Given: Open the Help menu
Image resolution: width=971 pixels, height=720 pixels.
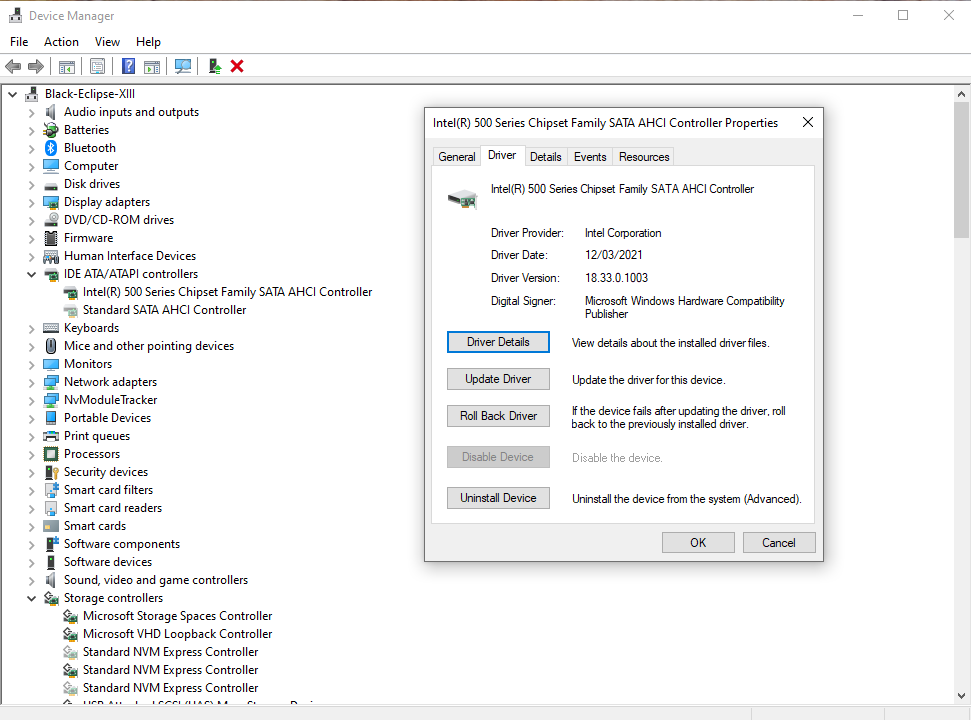Looking at the screenshot, I should 149,41.
